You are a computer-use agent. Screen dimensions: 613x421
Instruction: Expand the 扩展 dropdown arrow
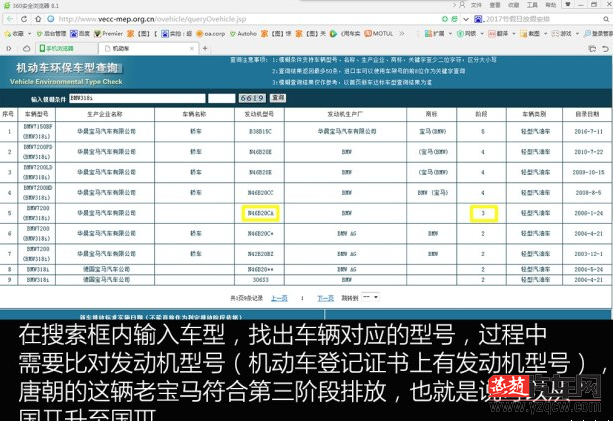click(x=450, y=34)
